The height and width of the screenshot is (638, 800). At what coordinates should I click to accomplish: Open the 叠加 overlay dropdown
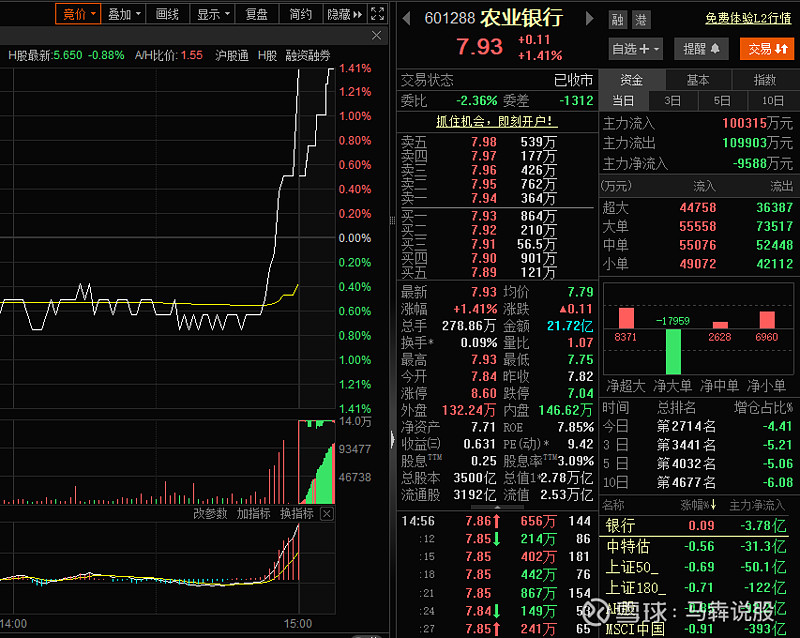click(123, 14)
